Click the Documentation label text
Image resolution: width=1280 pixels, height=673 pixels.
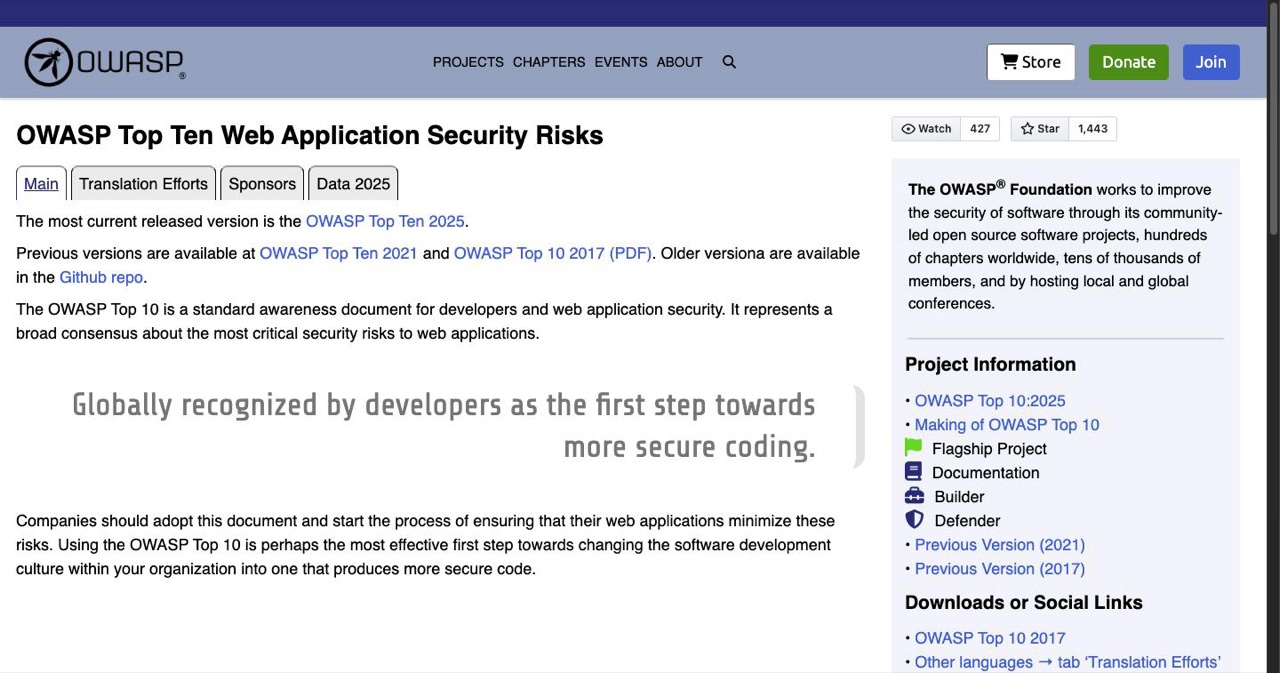pos(985,472)
